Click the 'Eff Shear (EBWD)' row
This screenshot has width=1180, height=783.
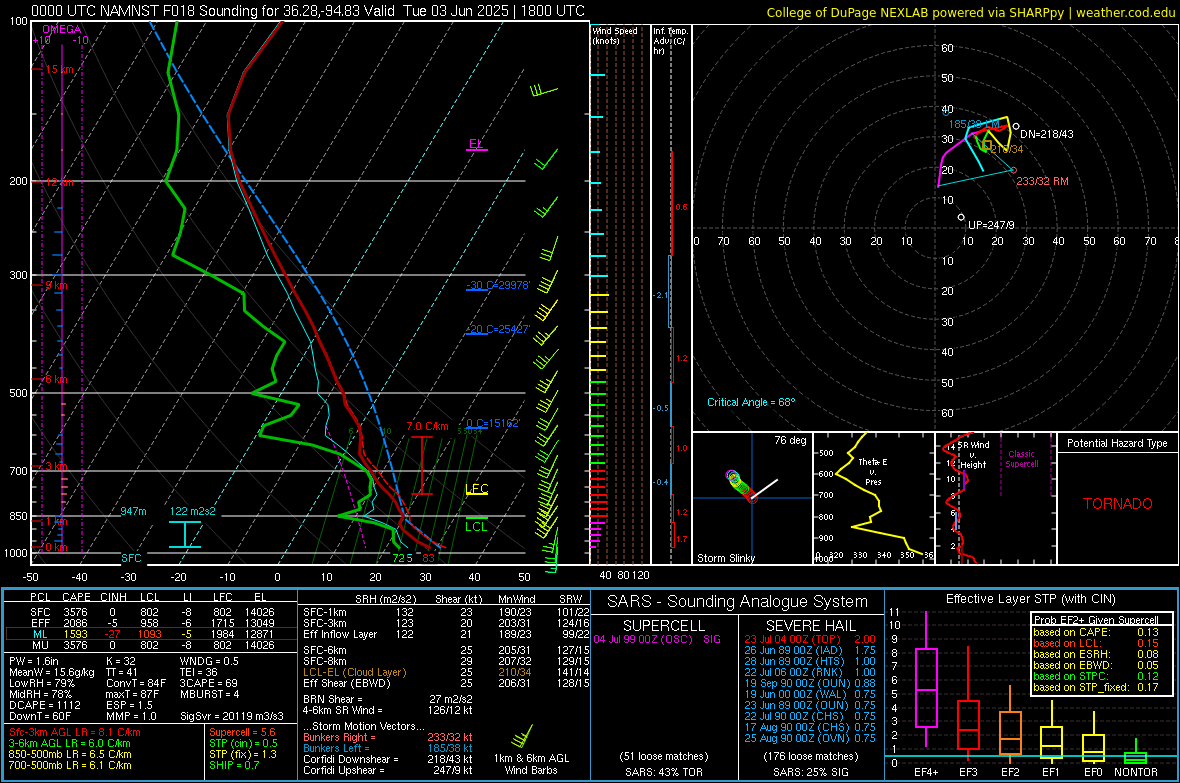(x=446, y=684)
